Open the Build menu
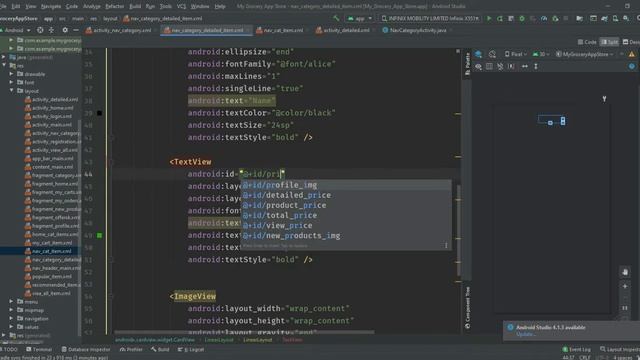The image size is (640, 360). point(135,6)
